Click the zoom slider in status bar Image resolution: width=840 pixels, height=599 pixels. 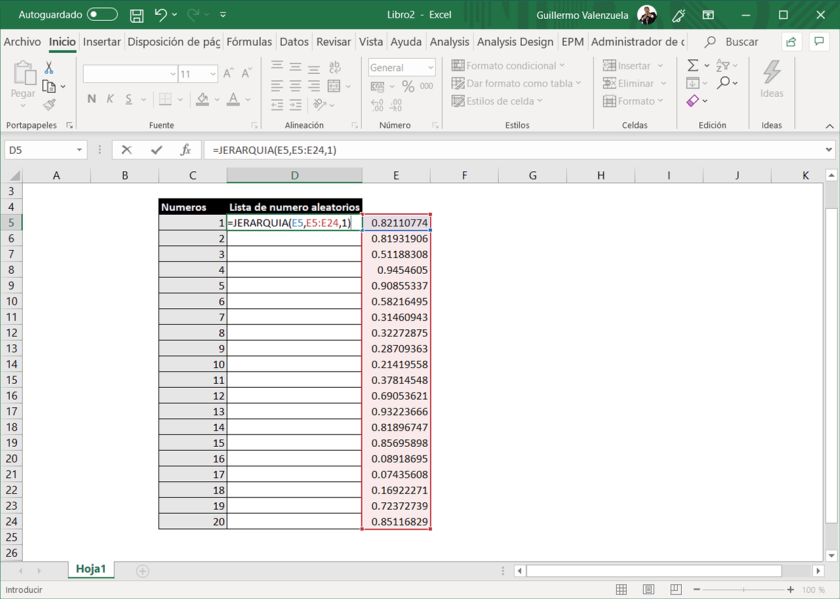pyautogui.click(x=743, y=590)
